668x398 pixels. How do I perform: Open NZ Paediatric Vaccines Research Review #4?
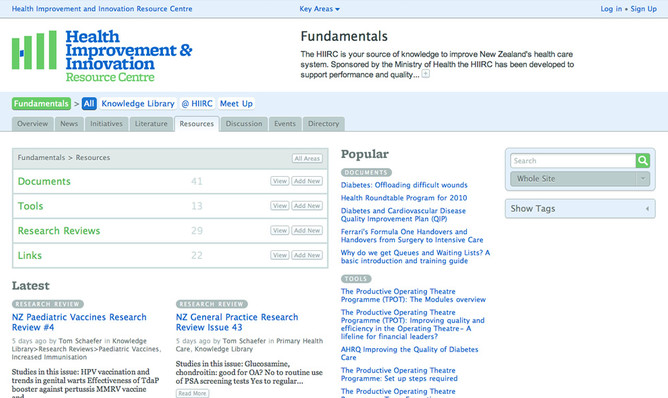[79, 322]
